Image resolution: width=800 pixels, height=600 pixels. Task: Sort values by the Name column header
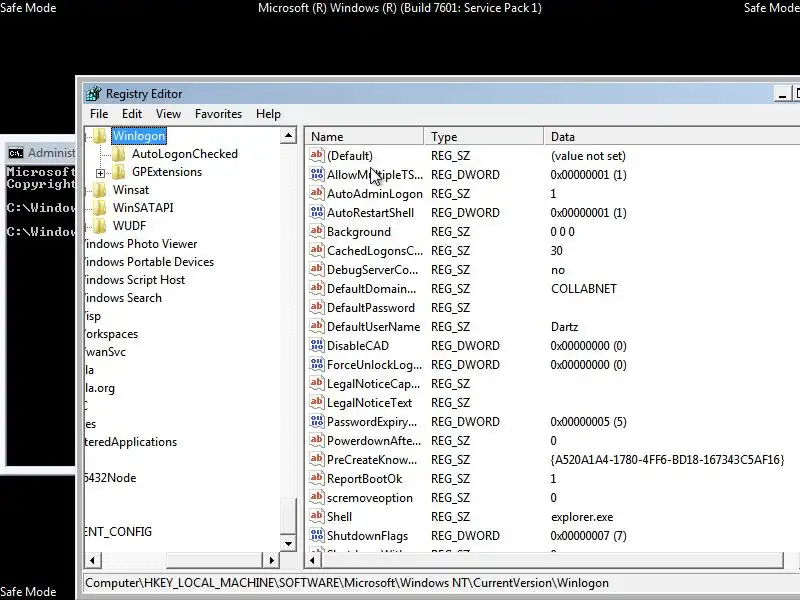(x=365, y=137)
